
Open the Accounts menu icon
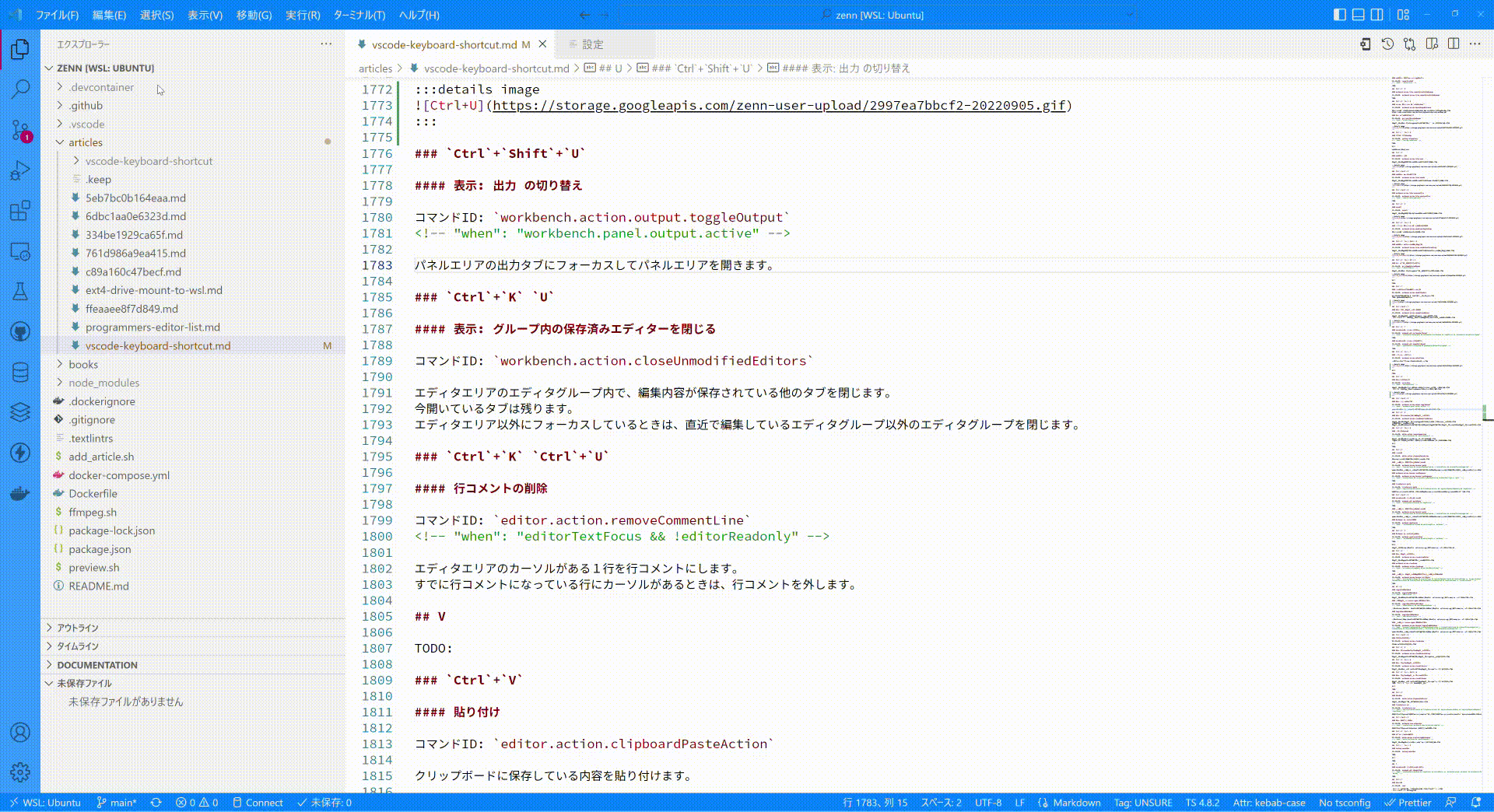20,732
